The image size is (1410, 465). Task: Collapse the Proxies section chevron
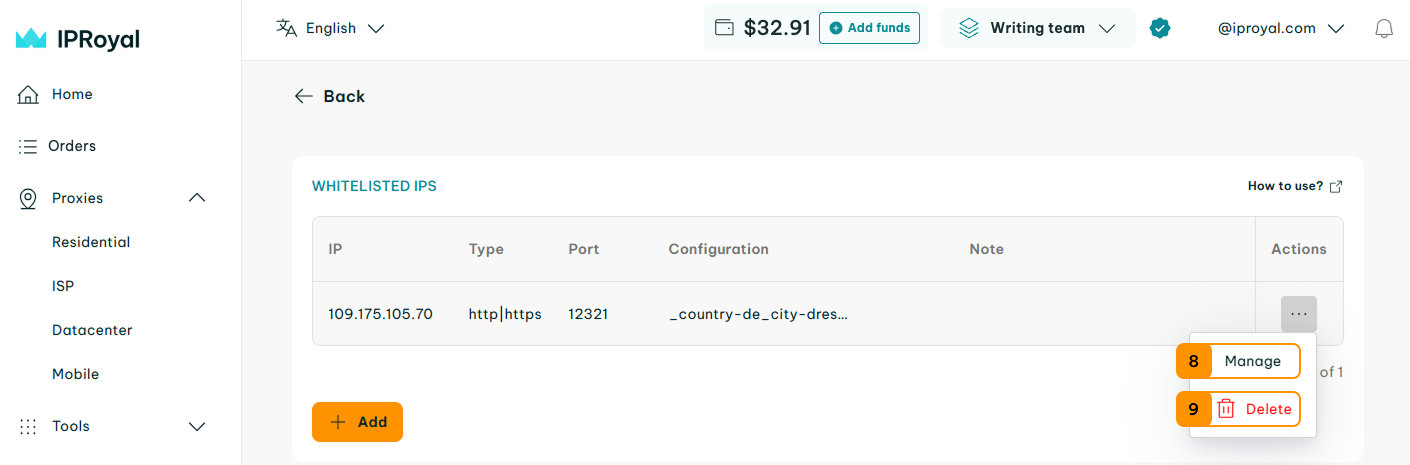(197, 198)
